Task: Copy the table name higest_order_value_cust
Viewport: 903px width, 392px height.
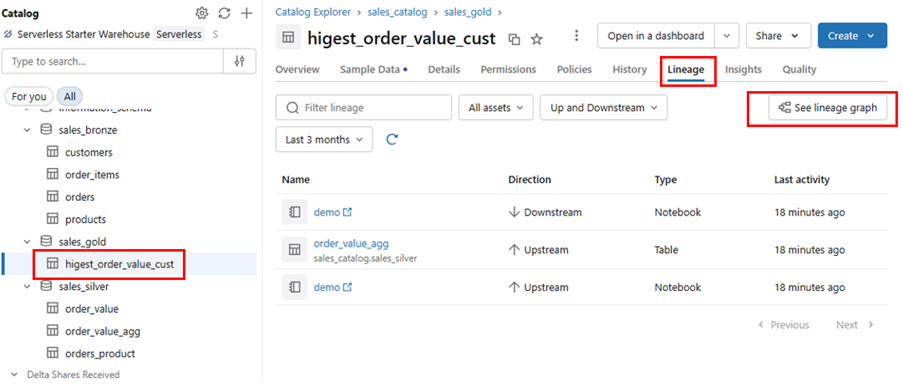Action: pyautogui.click(x=514, y=39)
